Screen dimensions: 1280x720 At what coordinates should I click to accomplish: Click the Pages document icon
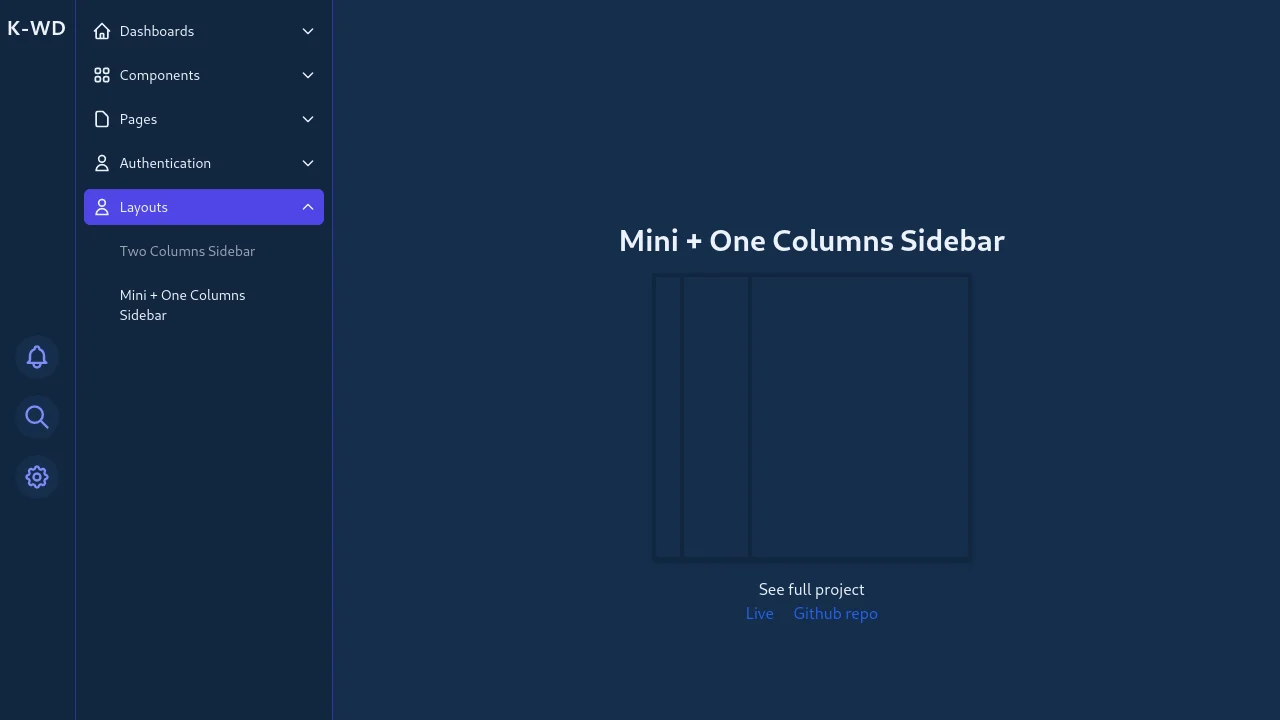(x=101, y=119)
